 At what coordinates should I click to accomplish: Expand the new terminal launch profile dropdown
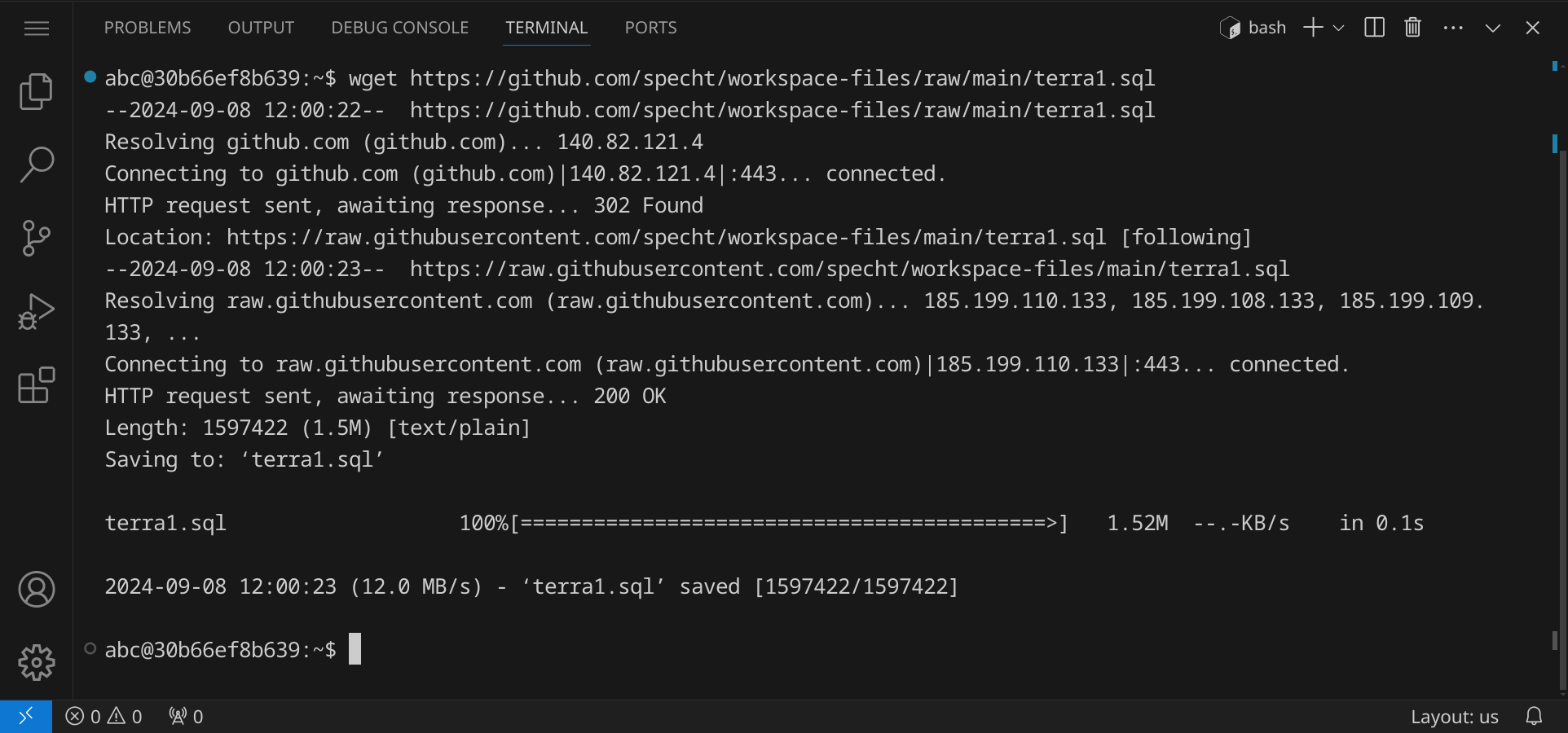point(1339,28)
